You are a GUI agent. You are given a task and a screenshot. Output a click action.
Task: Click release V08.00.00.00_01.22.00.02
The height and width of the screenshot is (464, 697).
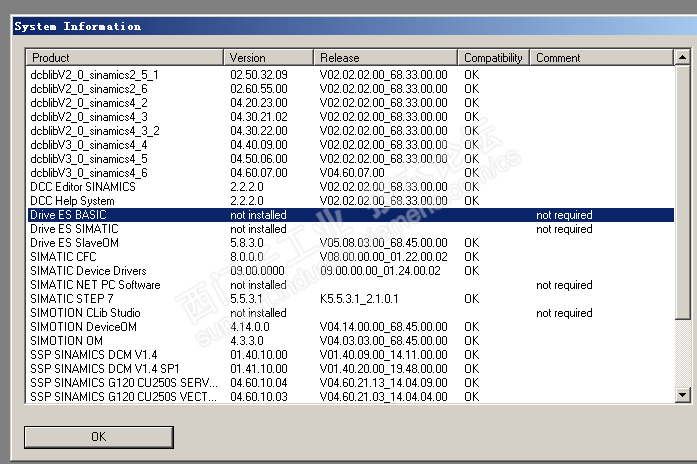point(384,257)
